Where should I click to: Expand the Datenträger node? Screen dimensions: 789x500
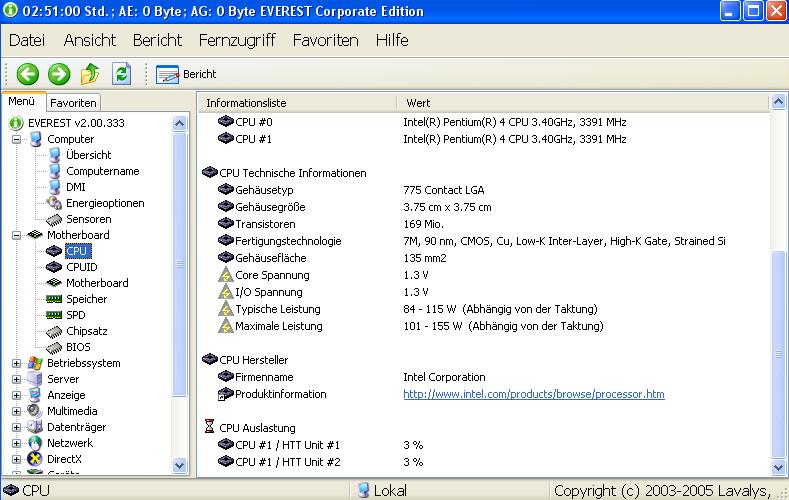[x=17, y=427]
